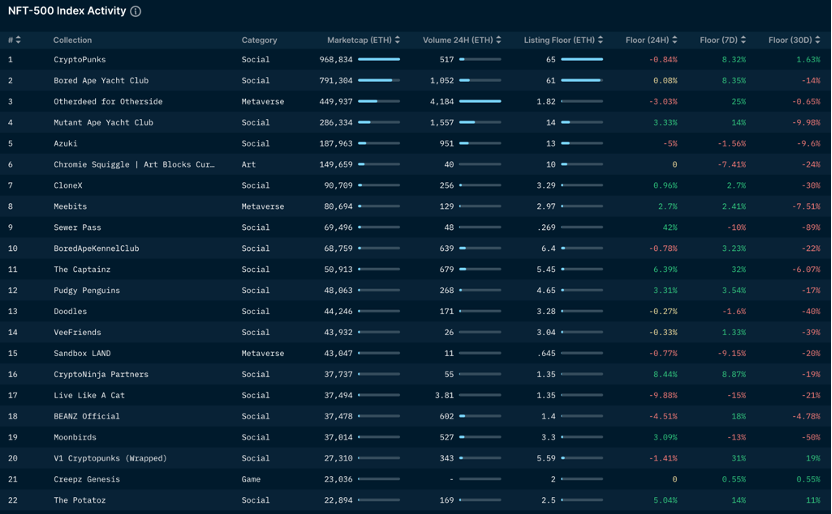Open Mutant Ape Yacht Club collection
The image size is (832, 514).
(x=103, y=123)
